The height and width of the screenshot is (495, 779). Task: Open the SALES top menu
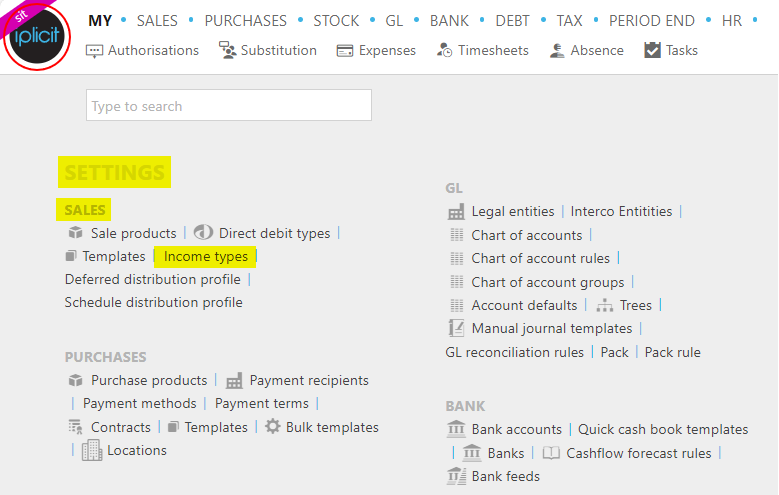tap(157, 21)
